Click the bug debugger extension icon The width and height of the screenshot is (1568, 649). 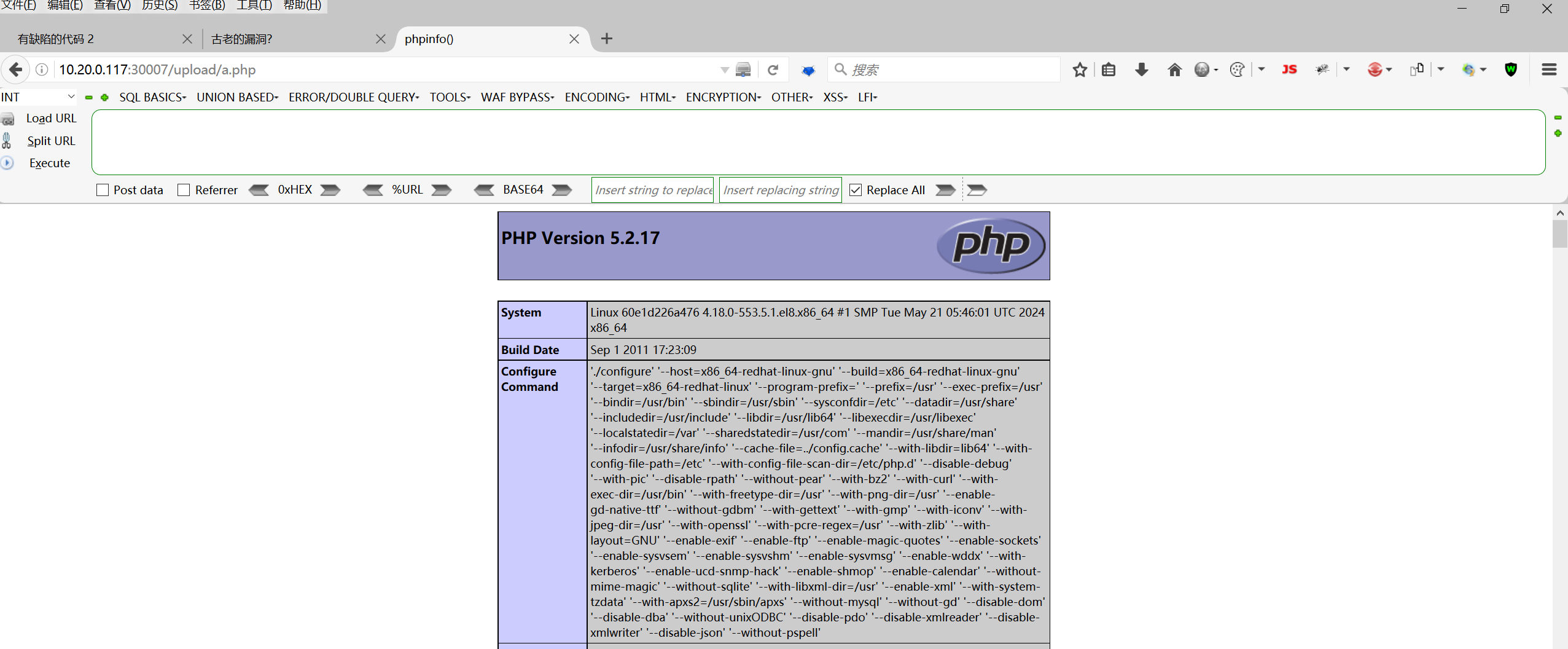(1322, 69)
